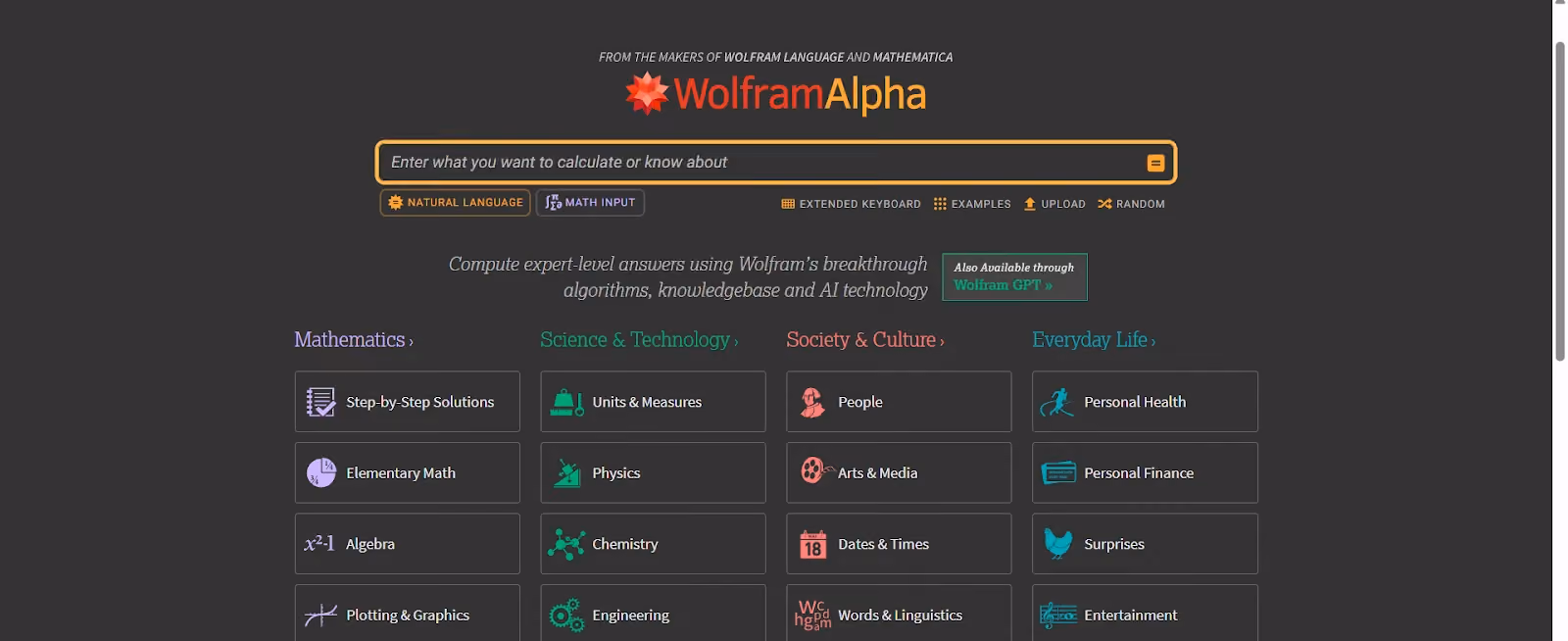Image resolution: width=1568 pixels, height=641 pixels.
Task: Click the Units & Measures weight icon
Action: click(x=566, y=402)
